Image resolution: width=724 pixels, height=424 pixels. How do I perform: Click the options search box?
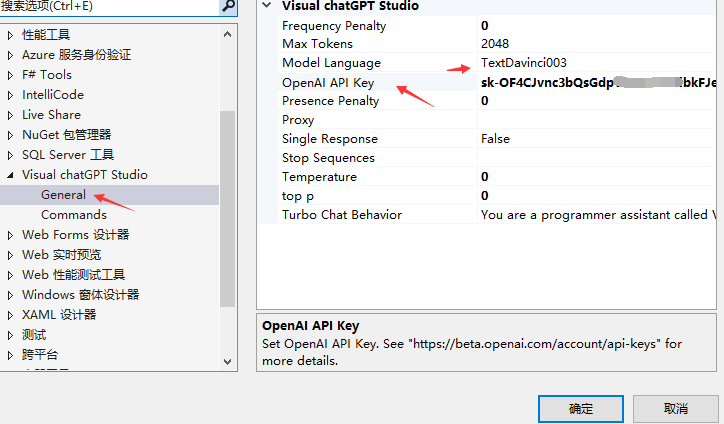pyautogui.click(x=105, y=6)
